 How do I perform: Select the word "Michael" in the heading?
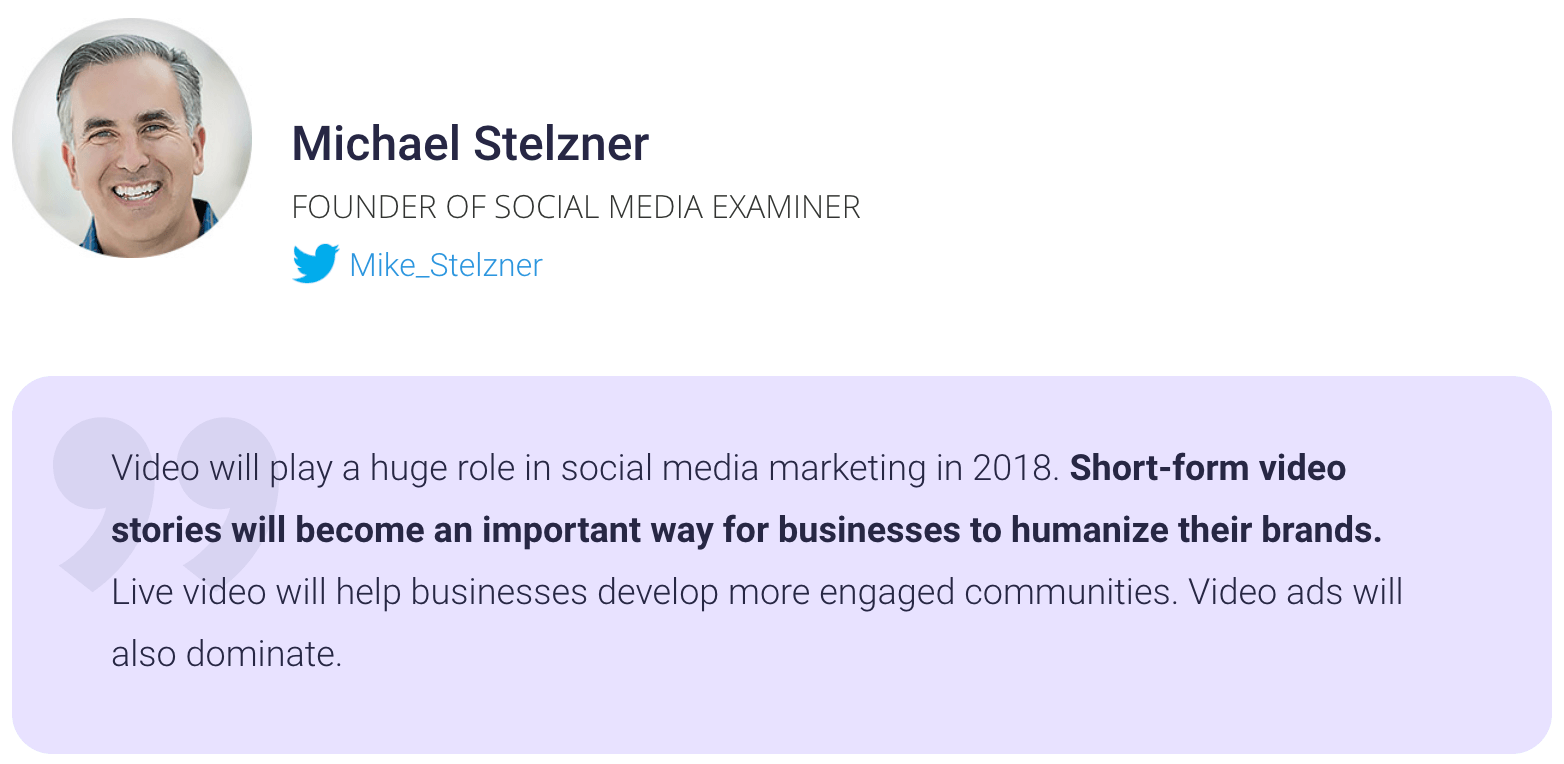click(376, 143)
